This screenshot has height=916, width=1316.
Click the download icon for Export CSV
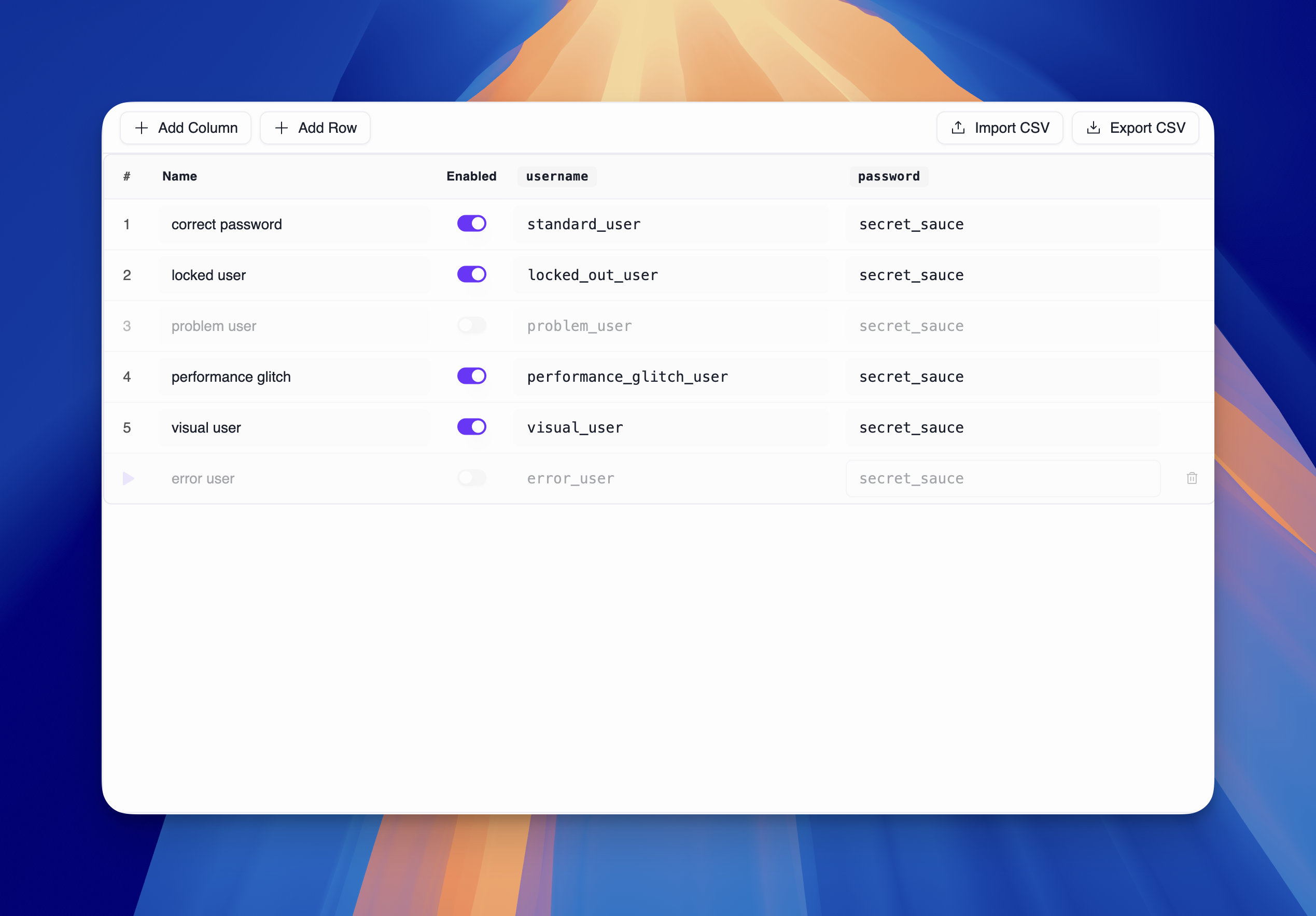click(1094, 128)
